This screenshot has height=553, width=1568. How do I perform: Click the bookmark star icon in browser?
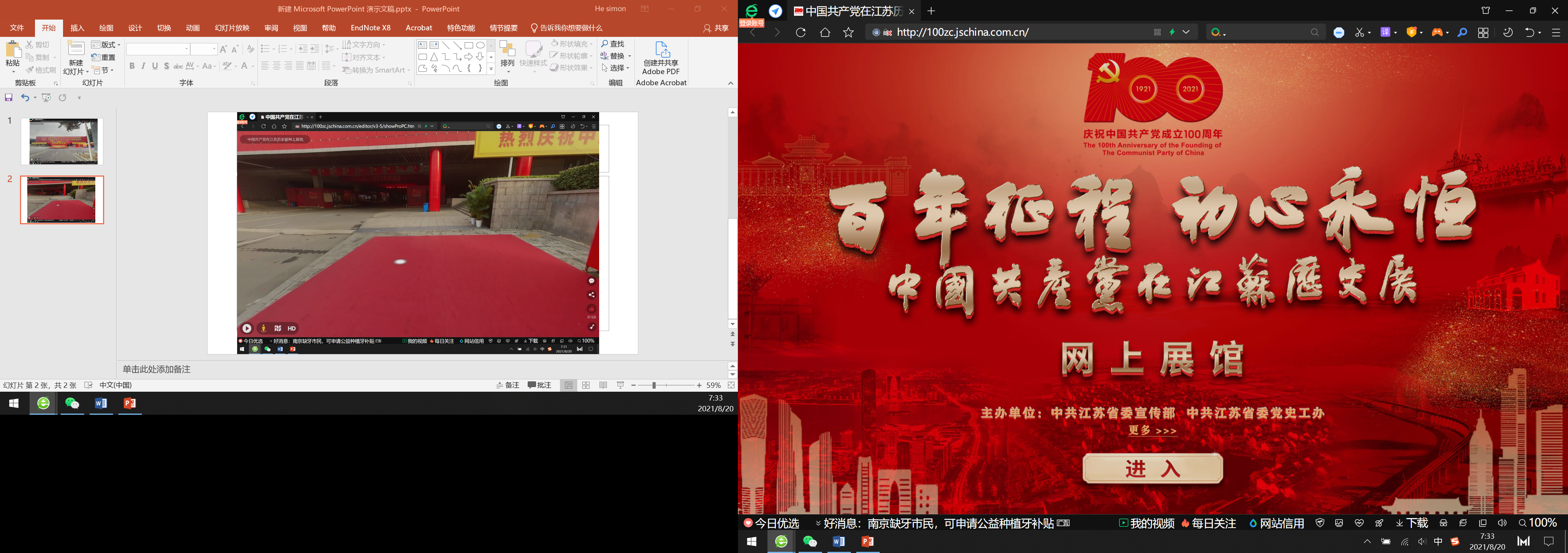coord(849,32)
